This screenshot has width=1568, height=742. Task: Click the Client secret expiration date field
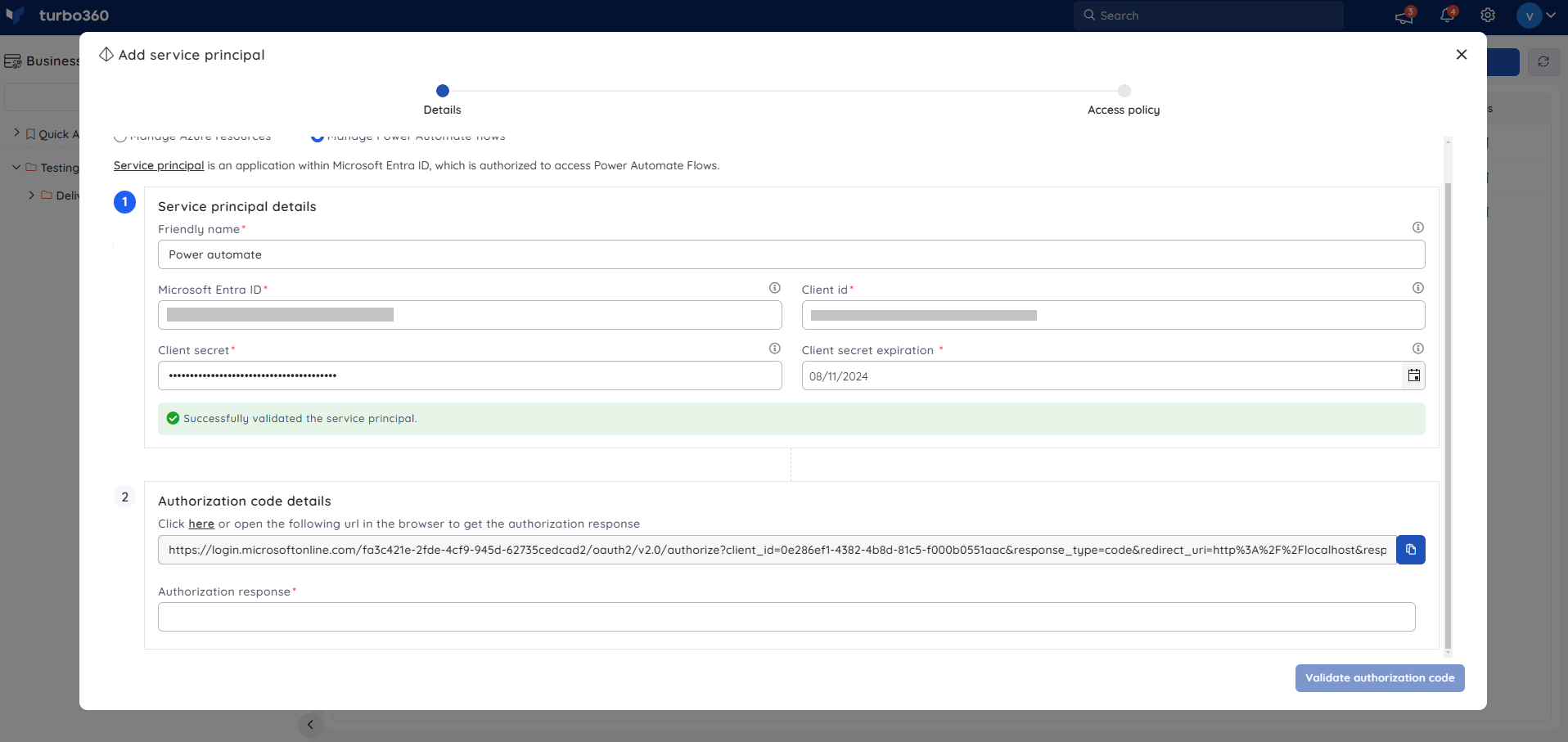[x=1102, y=375]
